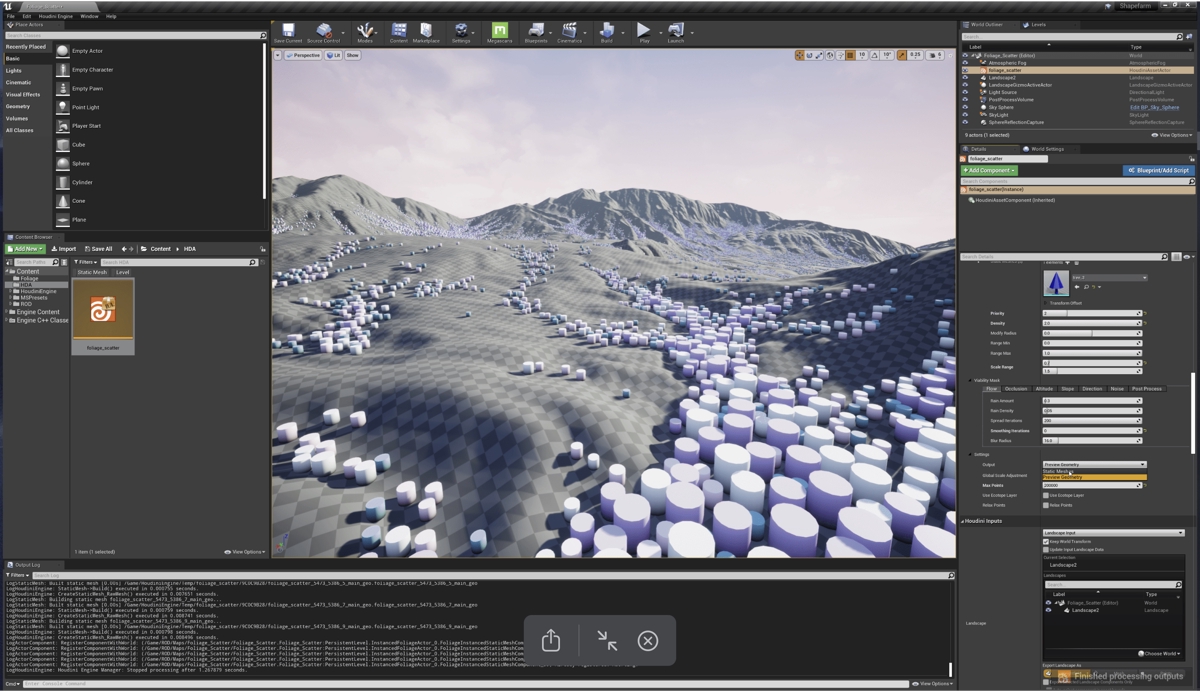The width and height of the screenshot is (1200, 692).
Task: Open the tree mesh name dropdown
Action: pyautogui.click(x=1108, y=278)
